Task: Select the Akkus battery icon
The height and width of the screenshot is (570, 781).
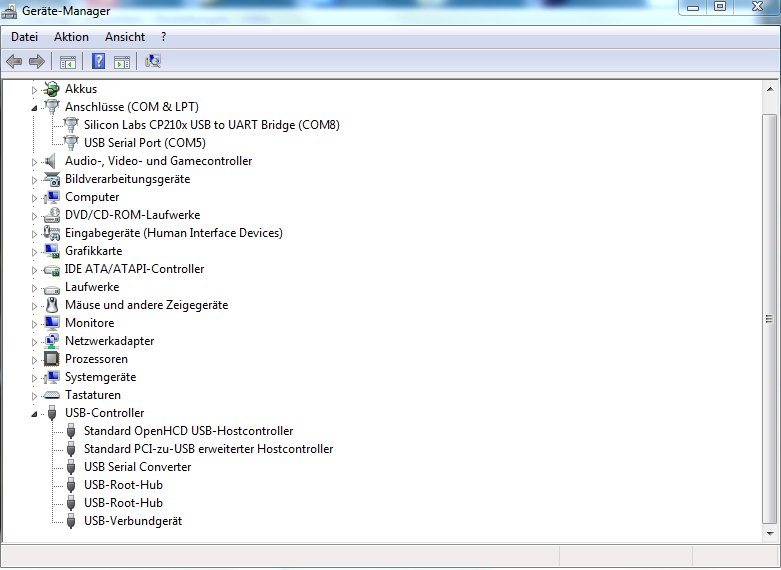Action: [52, 89]
